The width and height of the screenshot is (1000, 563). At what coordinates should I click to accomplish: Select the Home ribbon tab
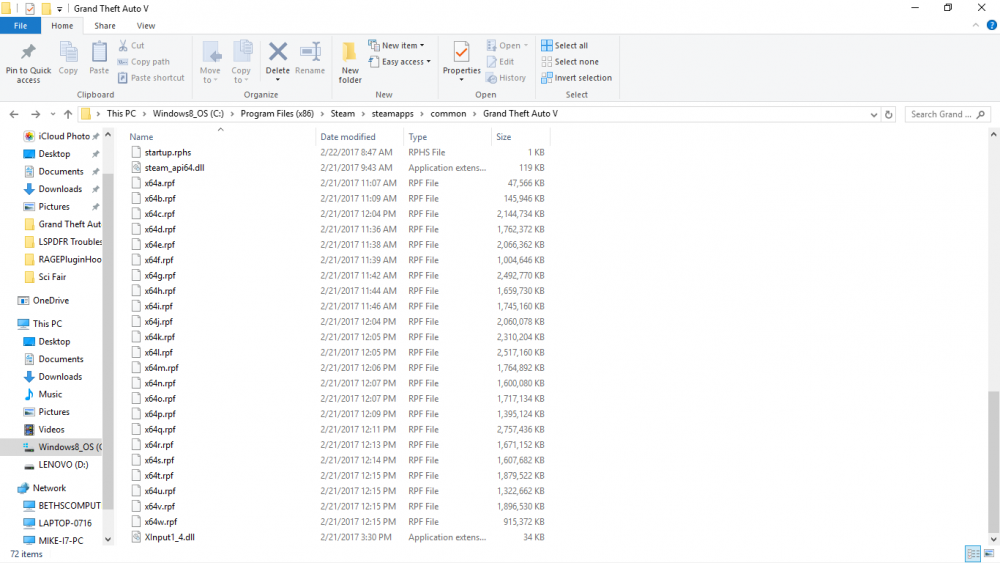[62, 26]
